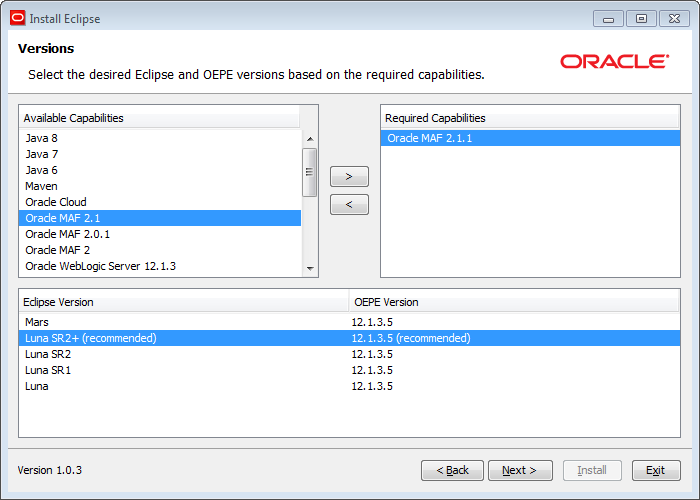Select Luna SR2+ (recommended) row
This screenshot has height=500, width=700.
pyautogui.click(x=350, y=338)
